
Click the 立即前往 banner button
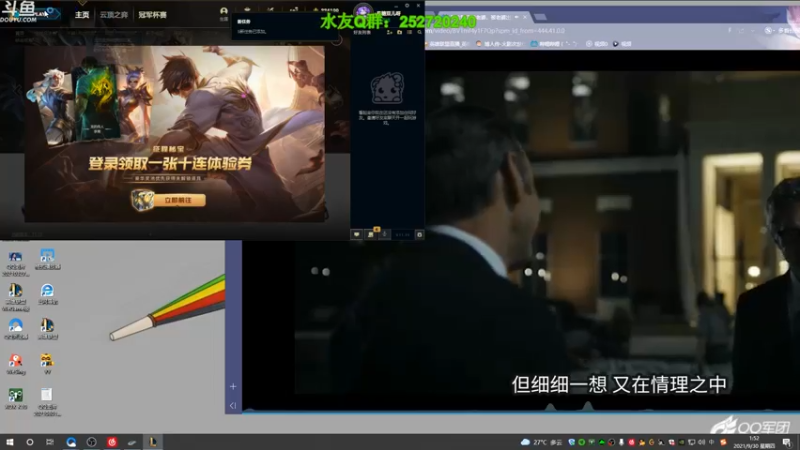(178, 200)
